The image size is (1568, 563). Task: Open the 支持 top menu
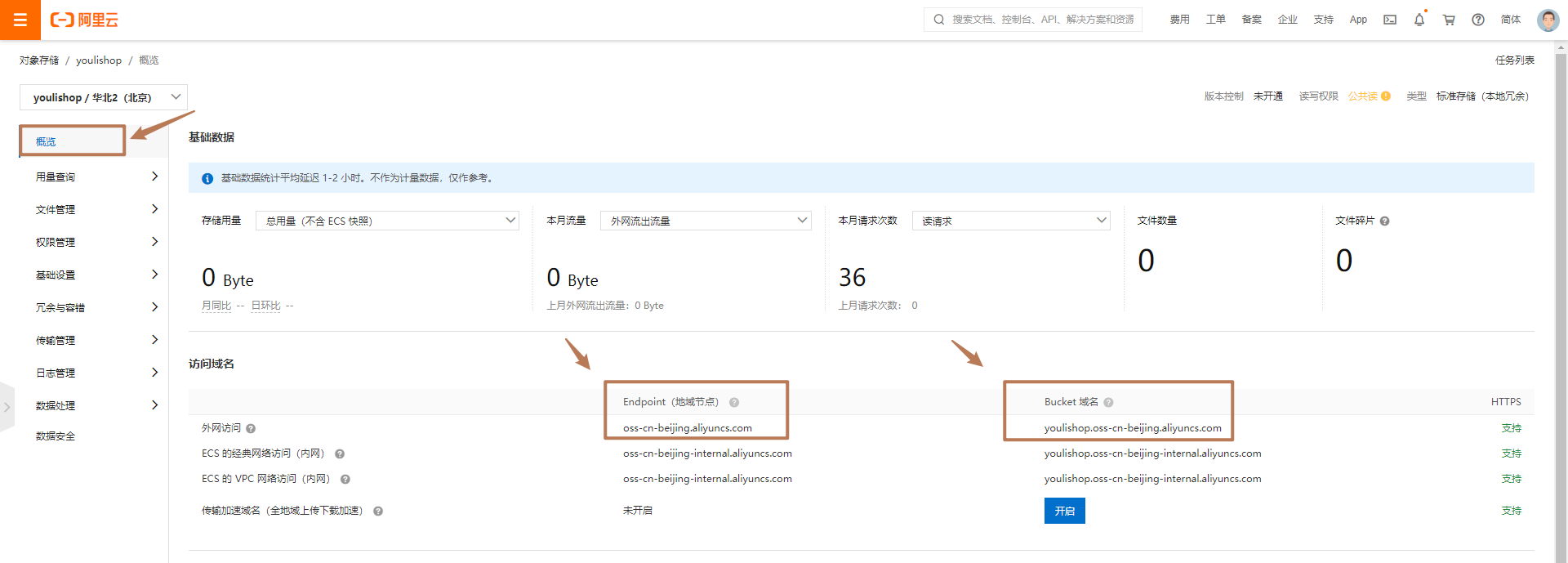coord(1324,20)
